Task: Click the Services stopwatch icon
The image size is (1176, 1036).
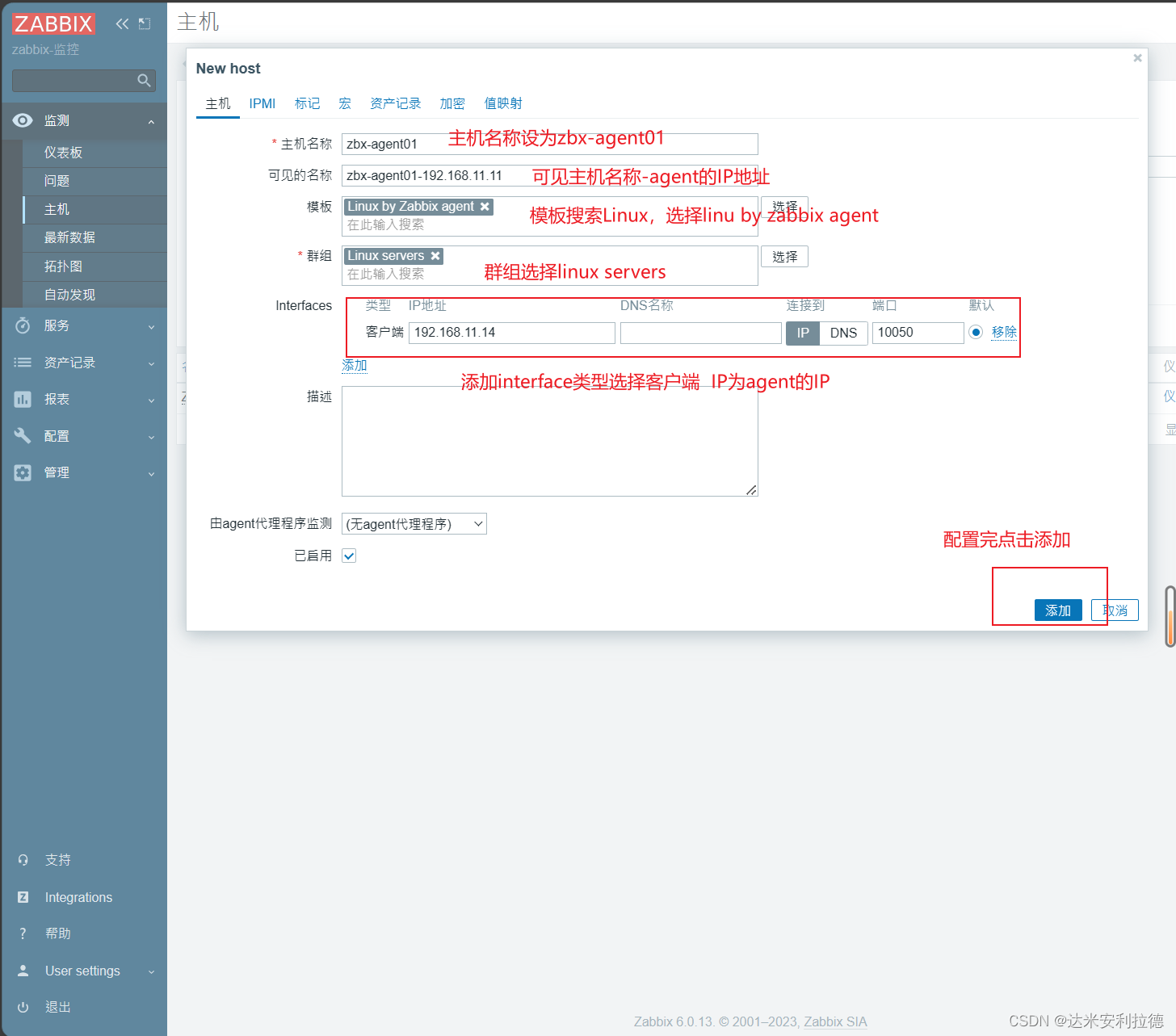Action: [23, 325]
